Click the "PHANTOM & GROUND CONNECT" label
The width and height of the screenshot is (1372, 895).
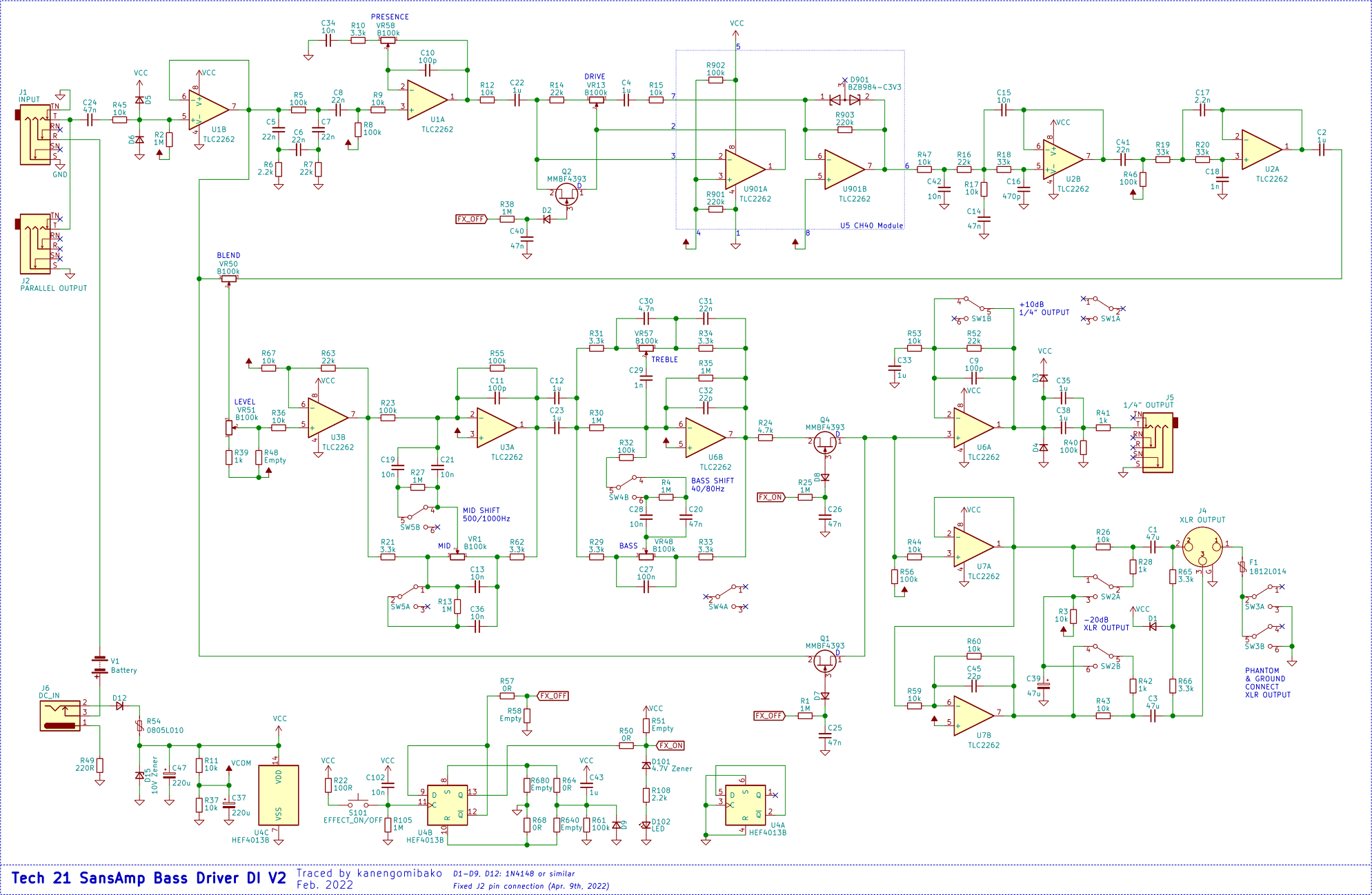[x=1268, y=683]
